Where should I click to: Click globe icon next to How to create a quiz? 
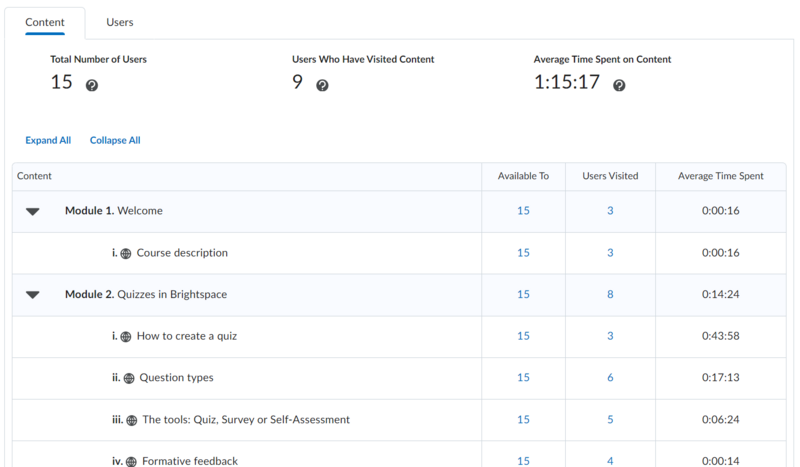(x=126, y=337)
